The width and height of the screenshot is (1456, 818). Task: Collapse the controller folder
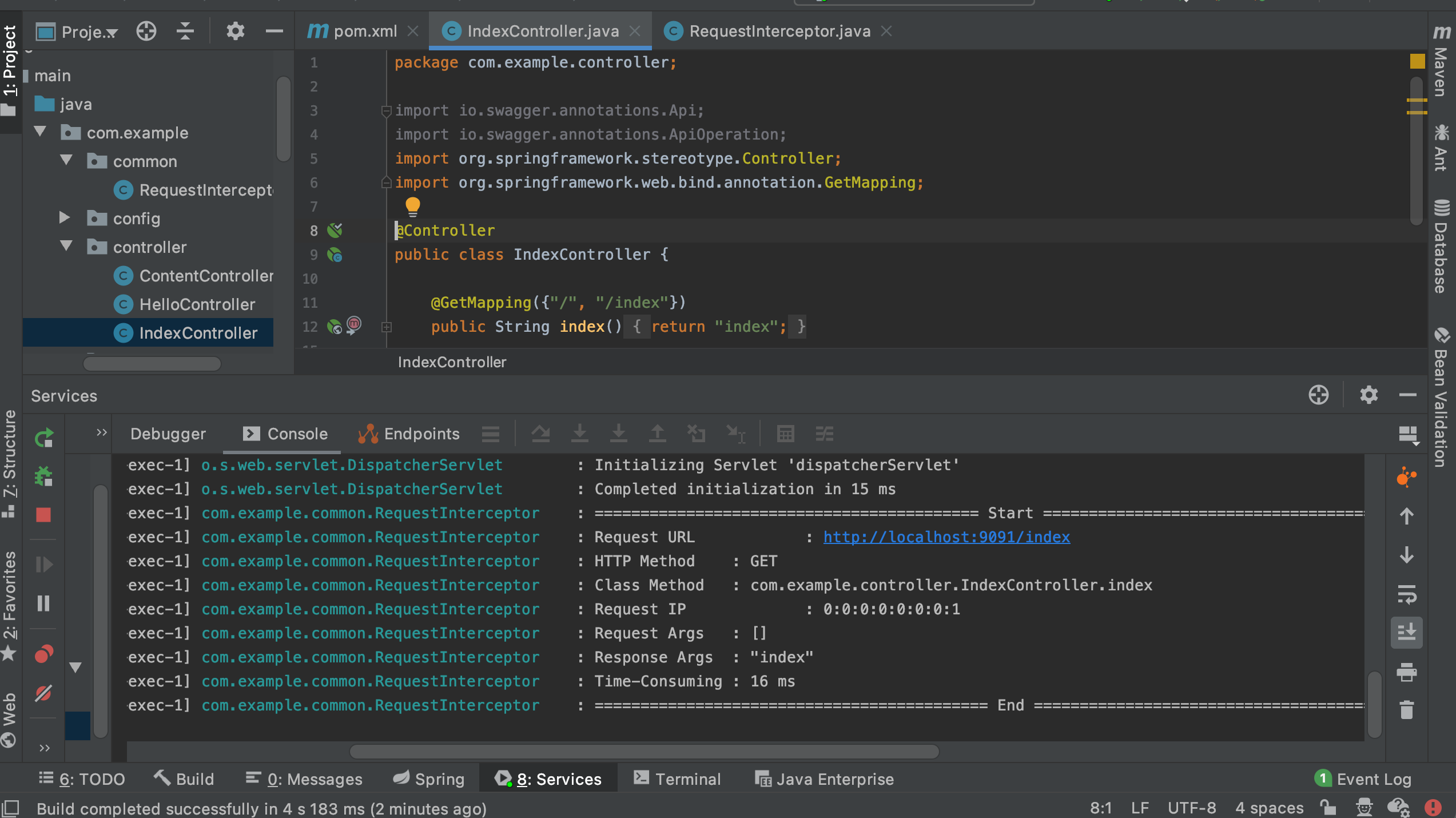click(66, 247)
